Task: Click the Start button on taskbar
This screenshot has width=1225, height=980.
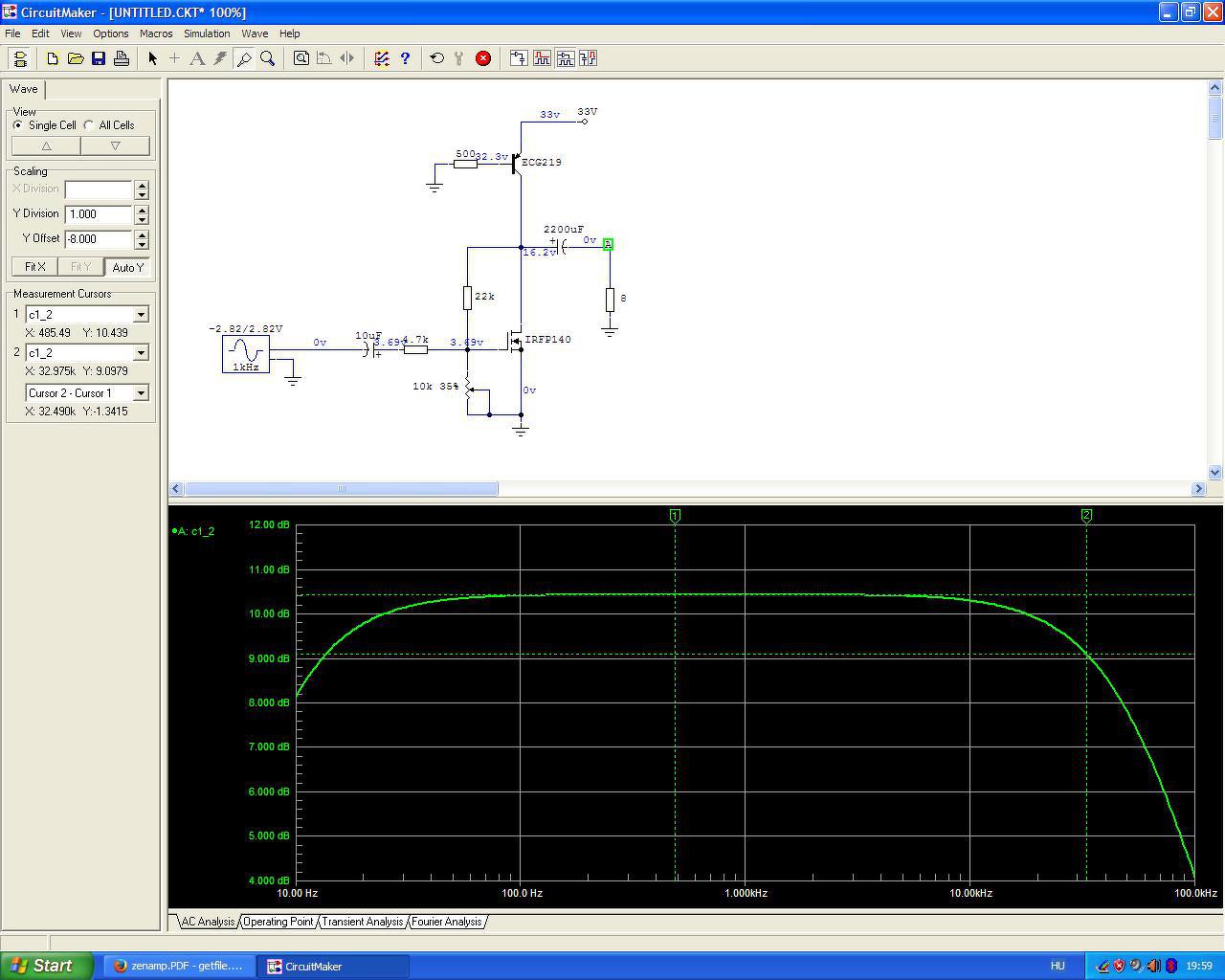Action: pyautogui.click(x=47, y=966)
